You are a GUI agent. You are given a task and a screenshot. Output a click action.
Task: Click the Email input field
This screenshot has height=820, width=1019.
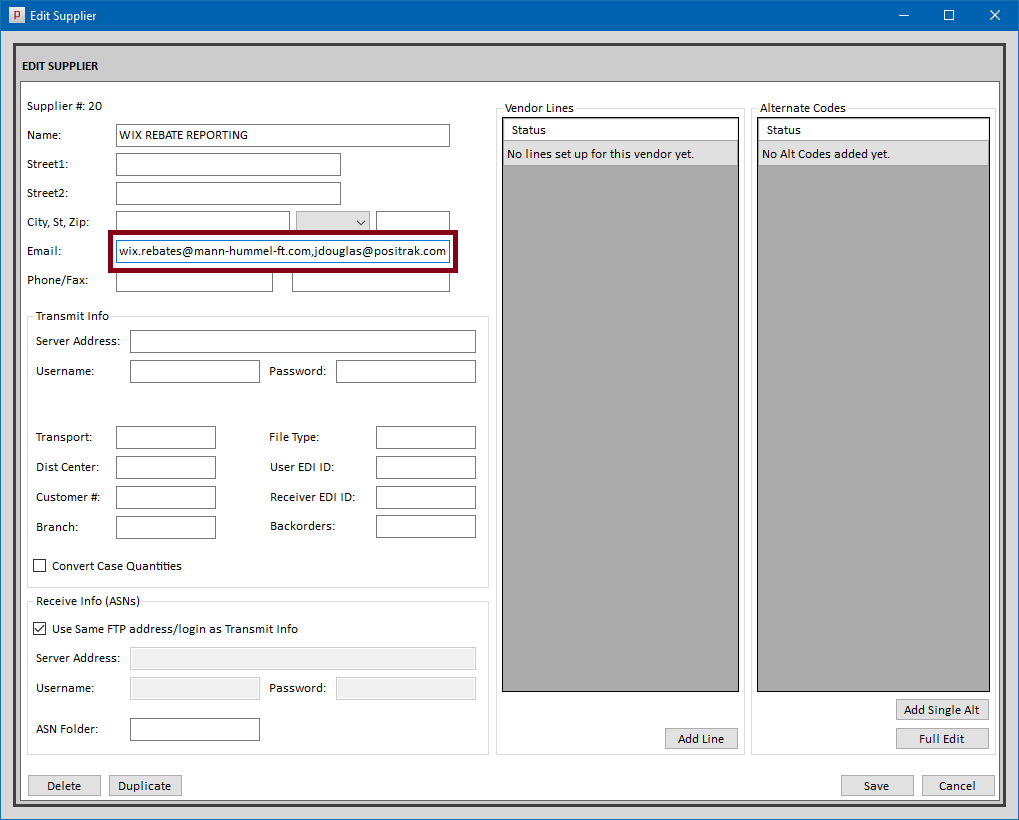click(x=283, y=251)
